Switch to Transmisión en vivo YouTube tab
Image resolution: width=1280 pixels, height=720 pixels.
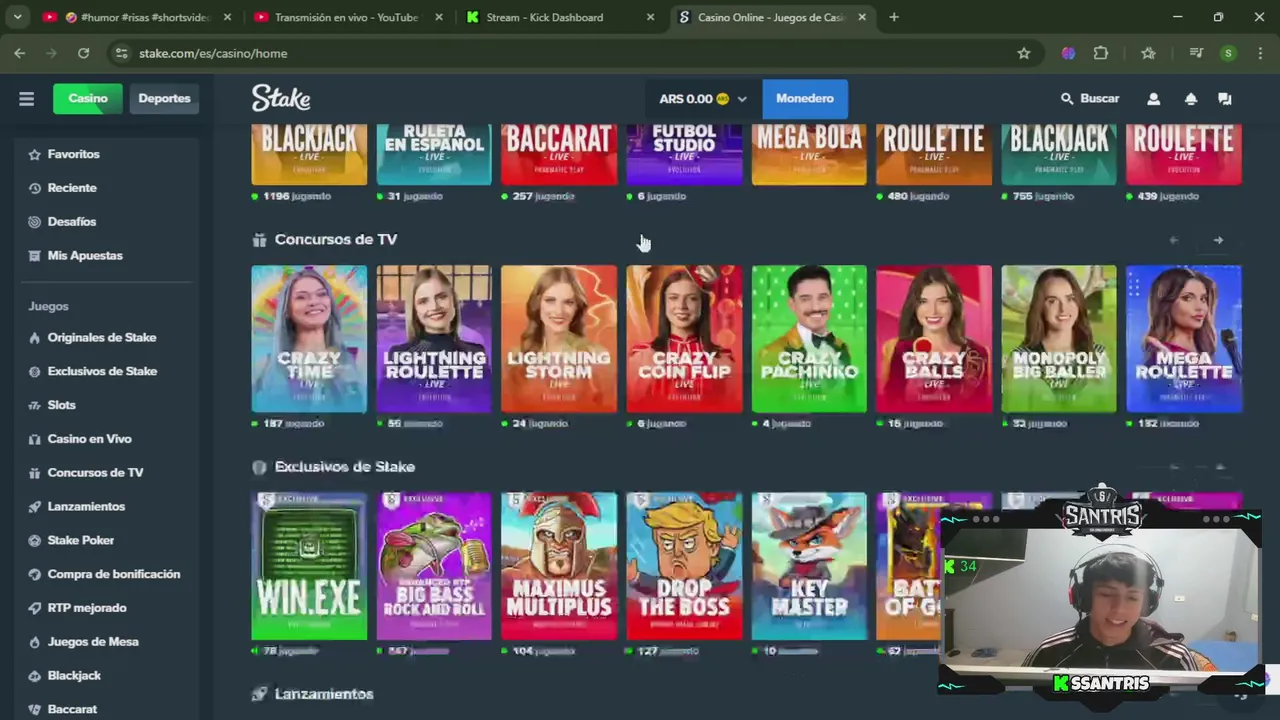pos(345,17)
